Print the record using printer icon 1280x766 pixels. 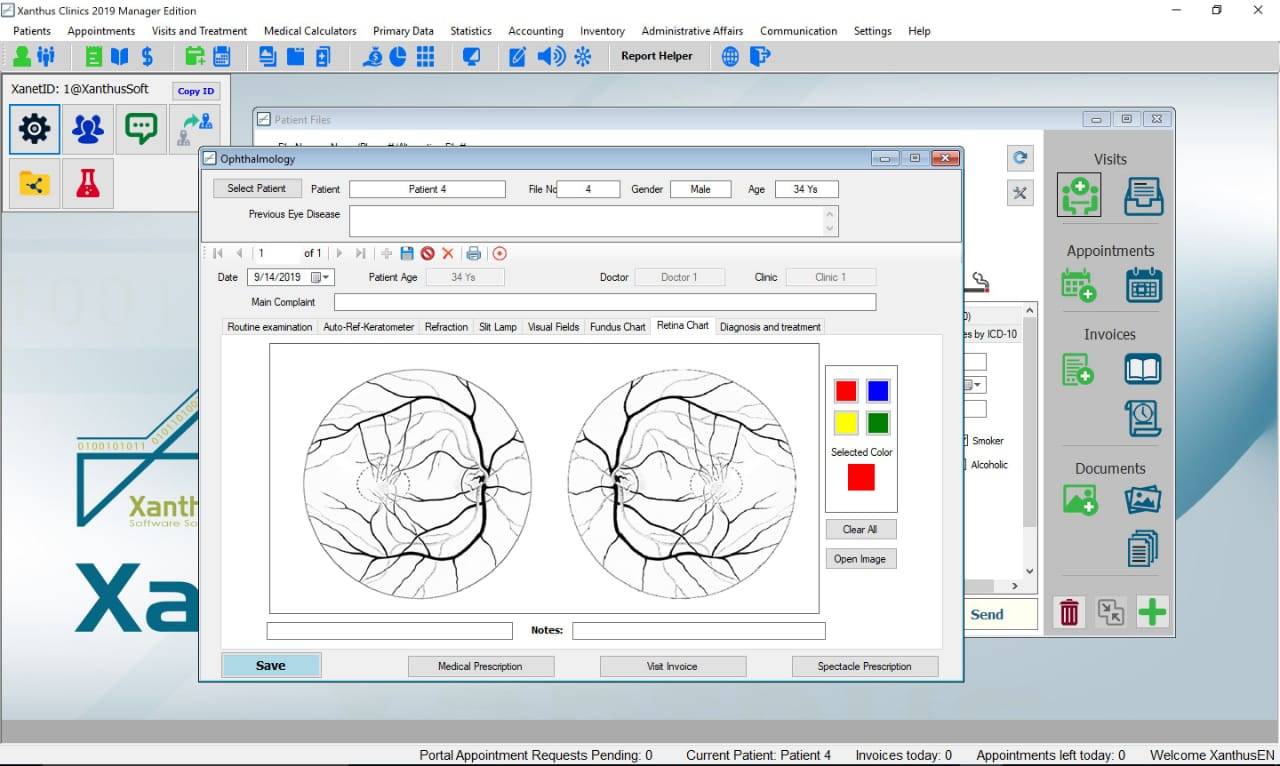(474, 254)
